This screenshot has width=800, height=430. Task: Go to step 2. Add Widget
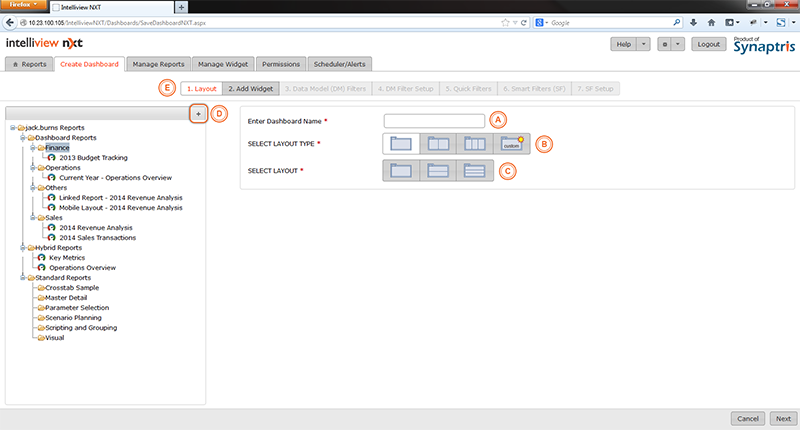(251, 89)
